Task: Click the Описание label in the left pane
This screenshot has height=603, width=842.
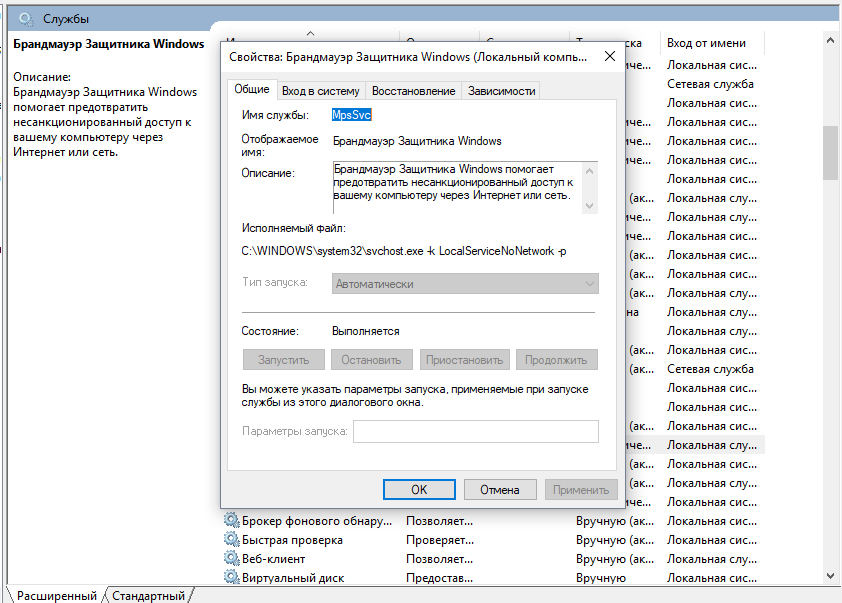Action: (x=42, y=77)
